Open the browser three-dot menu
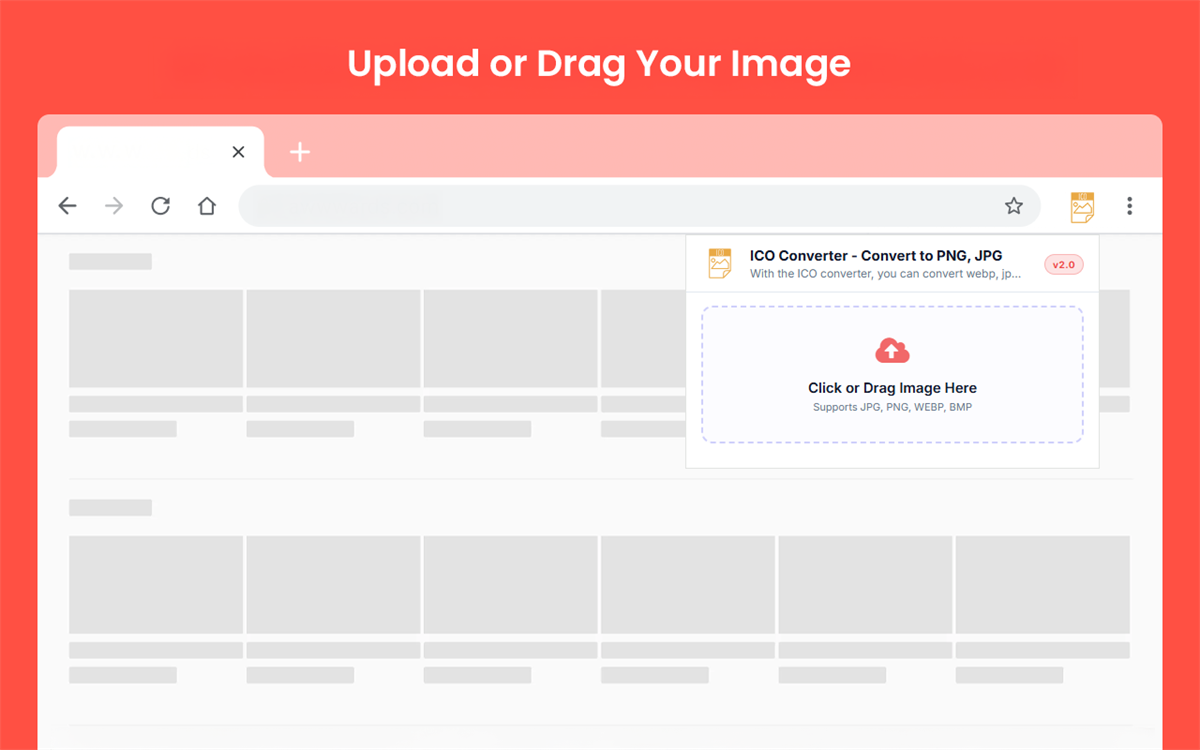Image resolution: width=1200 pixels, height=750 pixels. [x=1130, y=206]
